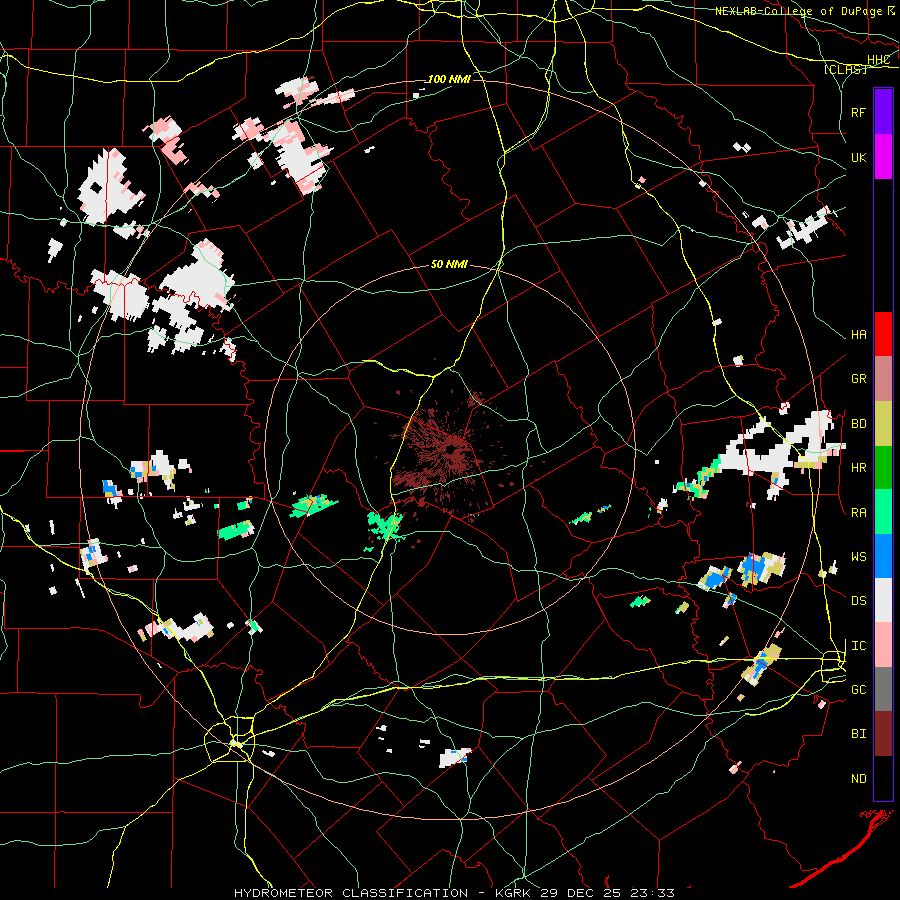Click the "HR" legend label
The height and width of the screenshot is (900, 900).
tap(858, 468)
